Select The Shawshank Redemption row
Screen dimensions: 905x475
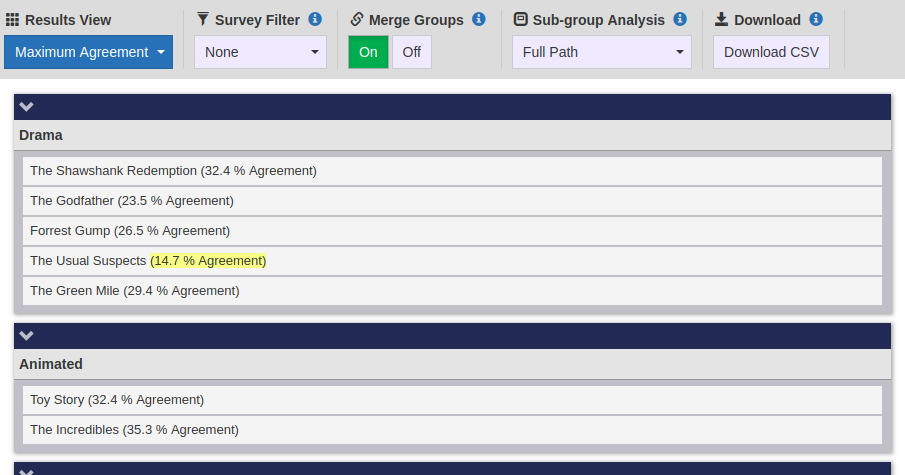click(x=452, y=171)
